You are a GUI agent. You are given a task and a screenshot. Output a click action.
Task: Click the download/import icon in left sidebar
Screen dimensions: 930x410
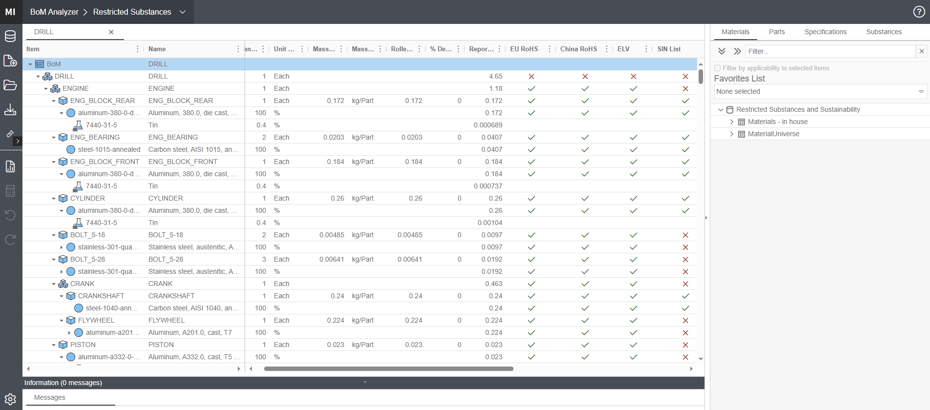tap(10, 110)
